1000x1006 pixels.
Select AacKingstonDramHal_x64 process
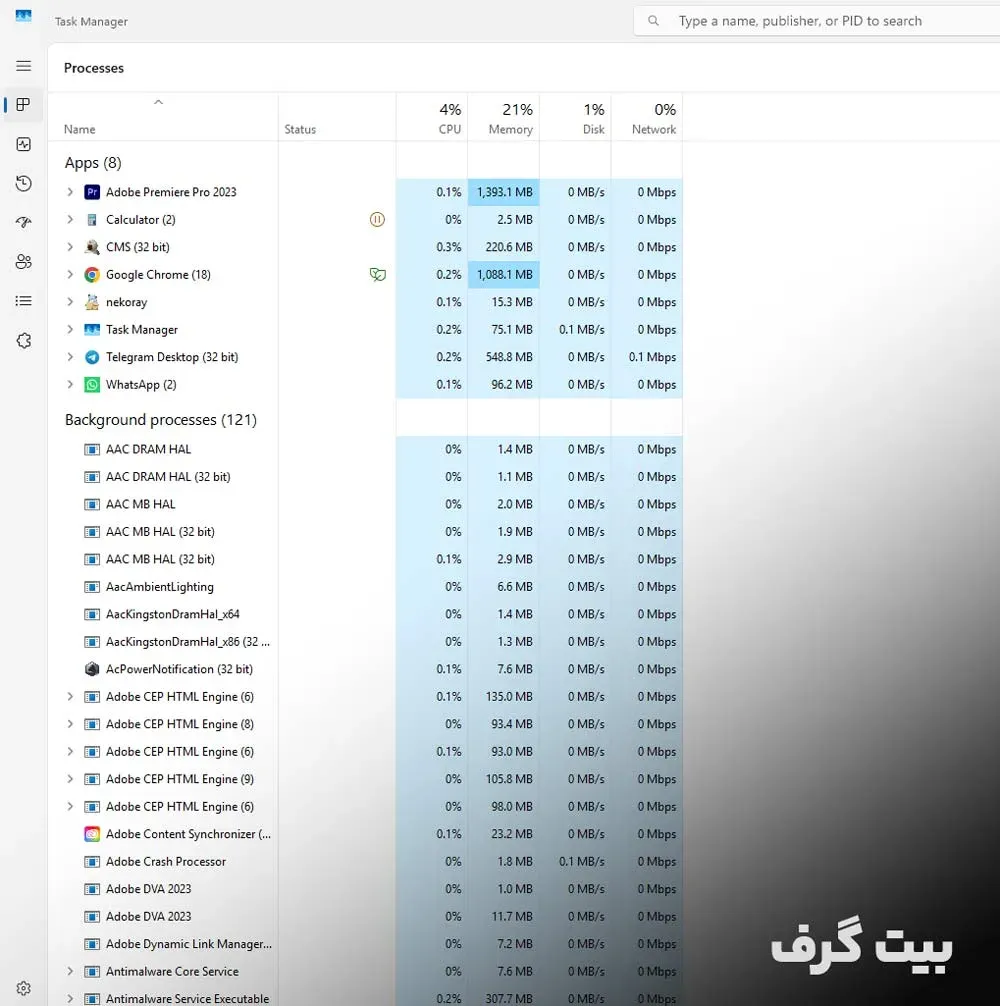(x=366, y=614)
